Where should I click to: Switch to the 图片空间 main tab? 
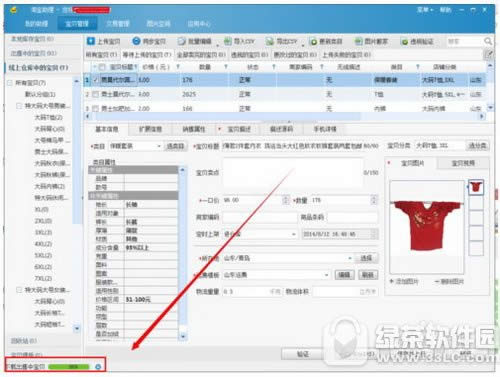click(158, 24)
